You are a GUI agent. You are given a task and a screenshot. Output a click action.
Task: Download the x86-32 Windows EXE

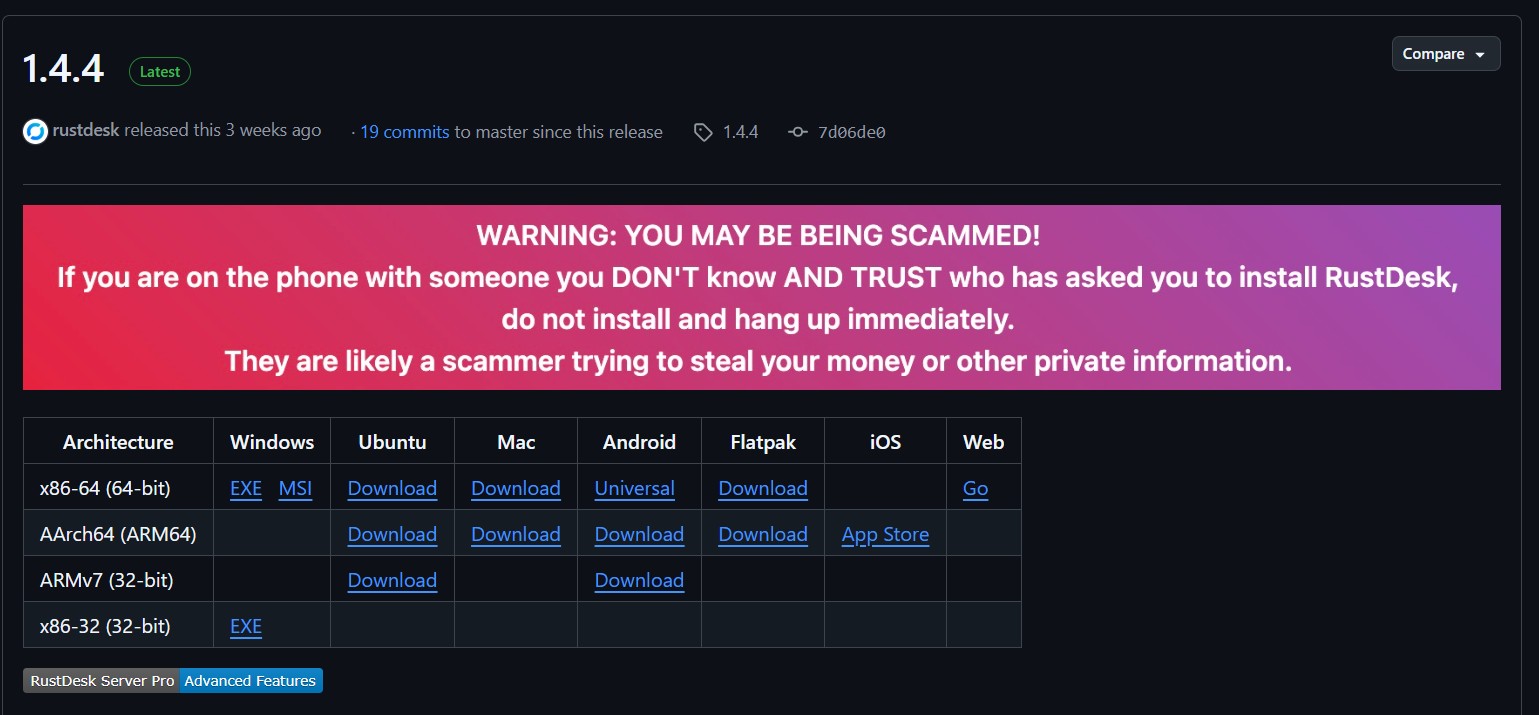[x=246, y=626]
